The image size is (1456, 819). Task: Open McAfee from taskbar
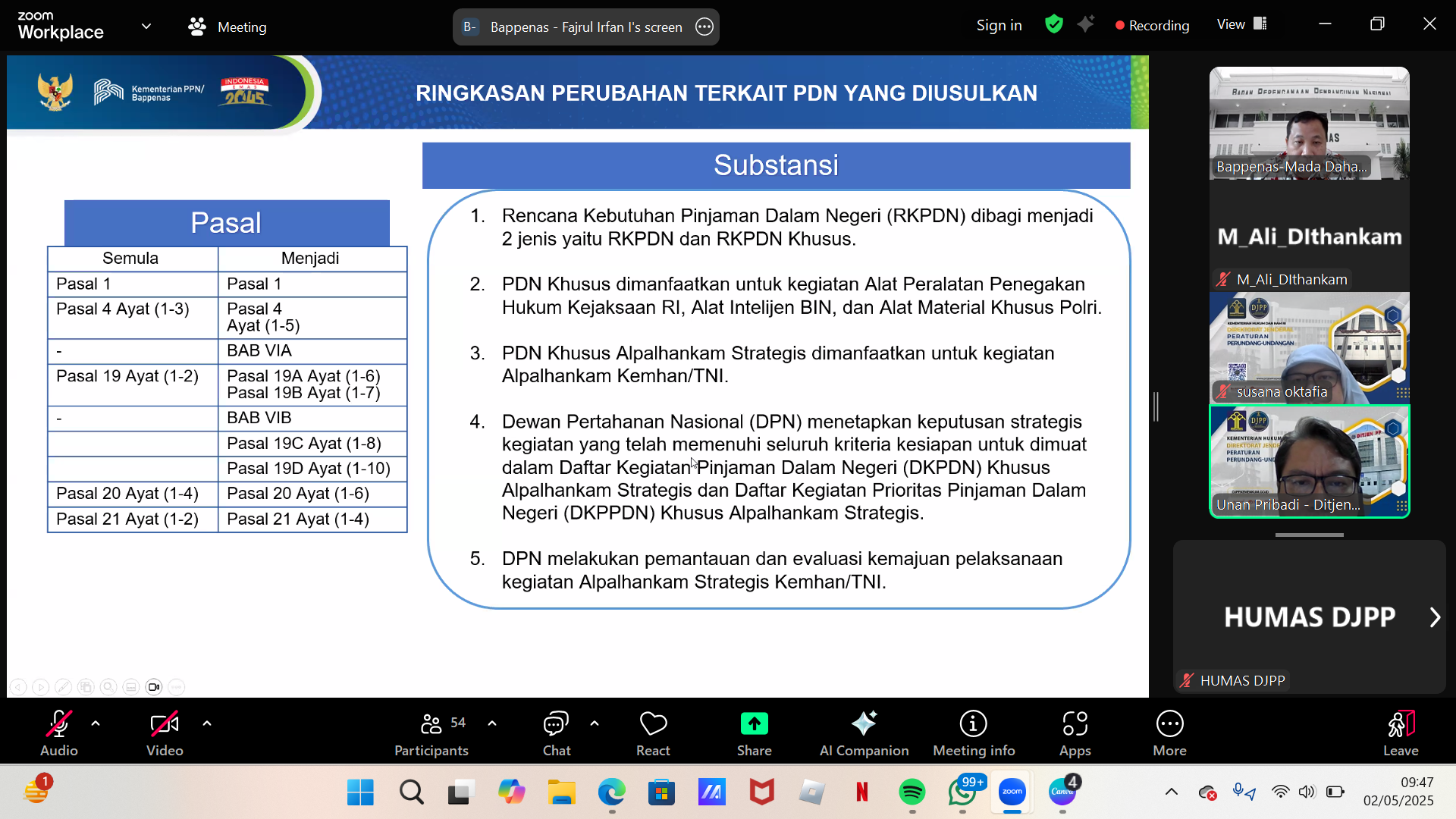(x=761, y=792)
